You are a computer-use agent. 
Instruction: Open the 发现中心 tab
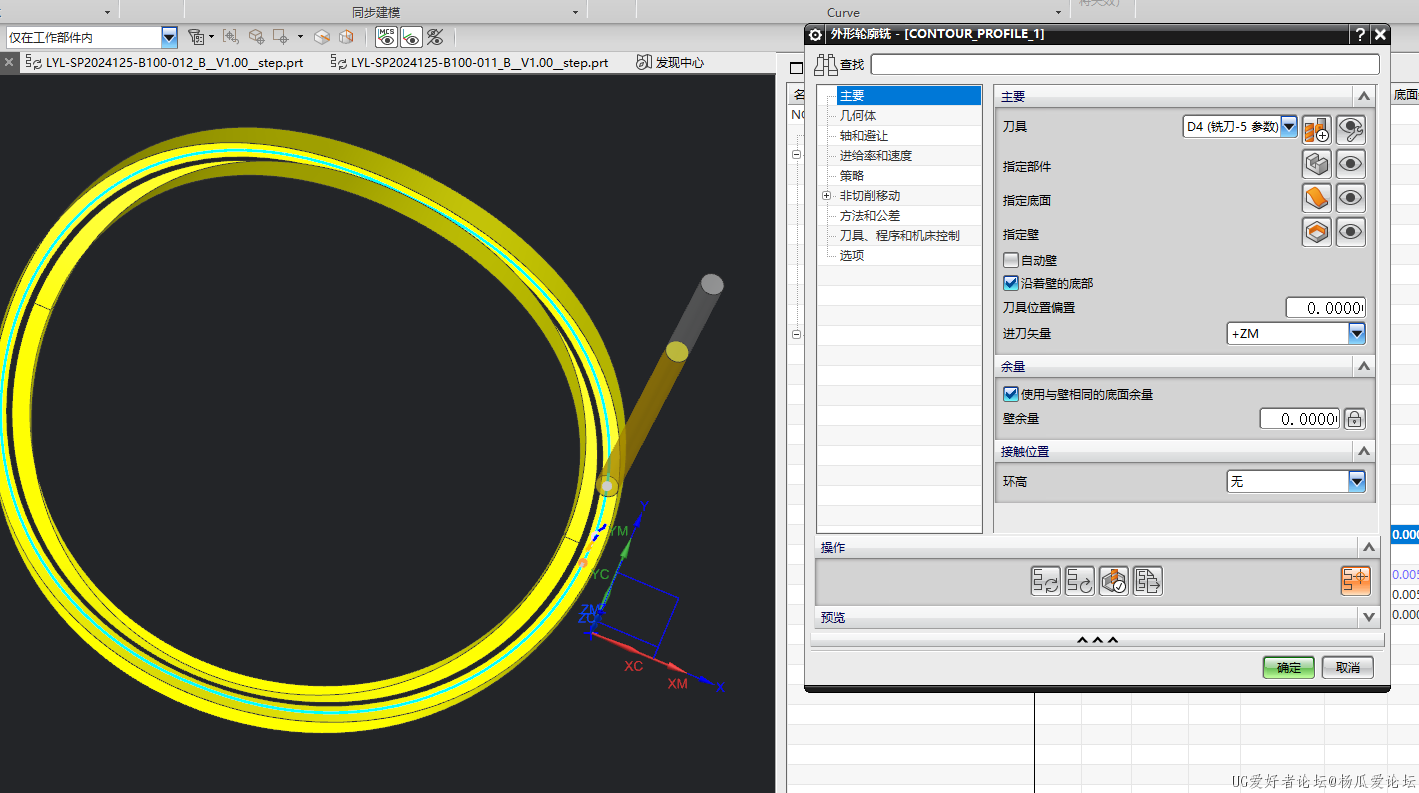(670, 62)
